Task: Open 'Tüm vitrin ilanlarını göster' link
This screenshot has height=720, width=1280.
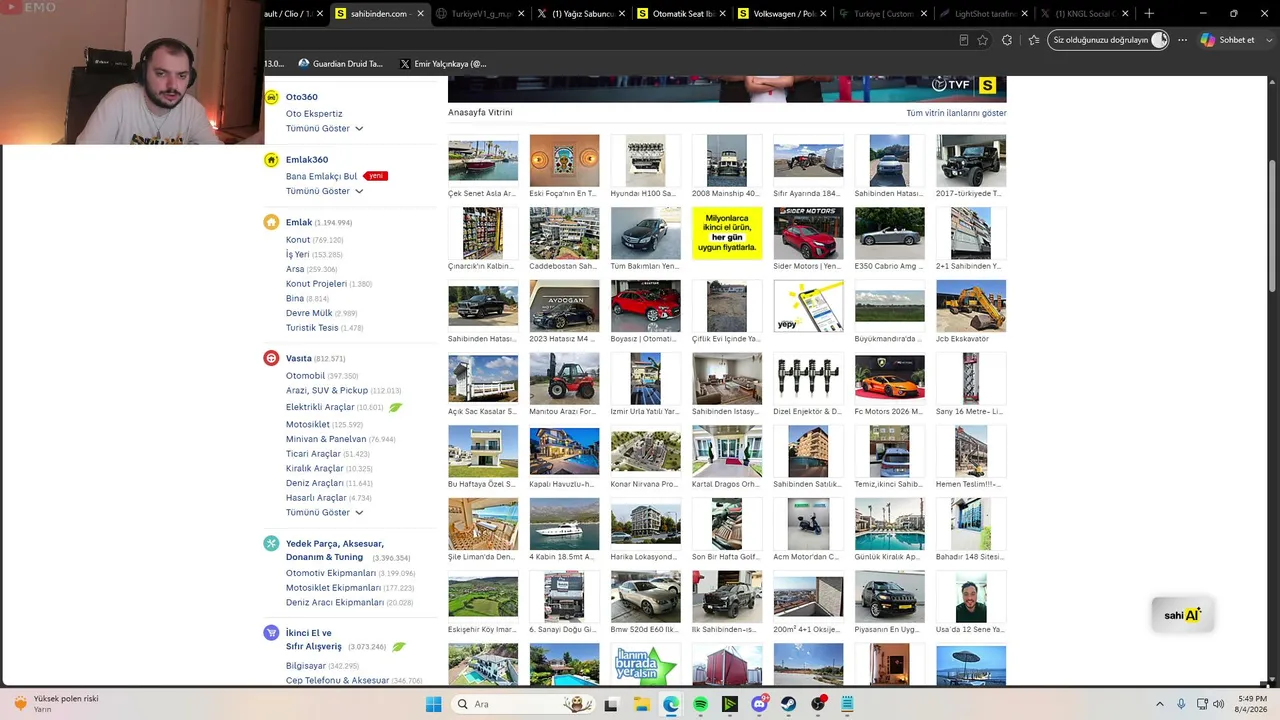Action: click(956, 113)
